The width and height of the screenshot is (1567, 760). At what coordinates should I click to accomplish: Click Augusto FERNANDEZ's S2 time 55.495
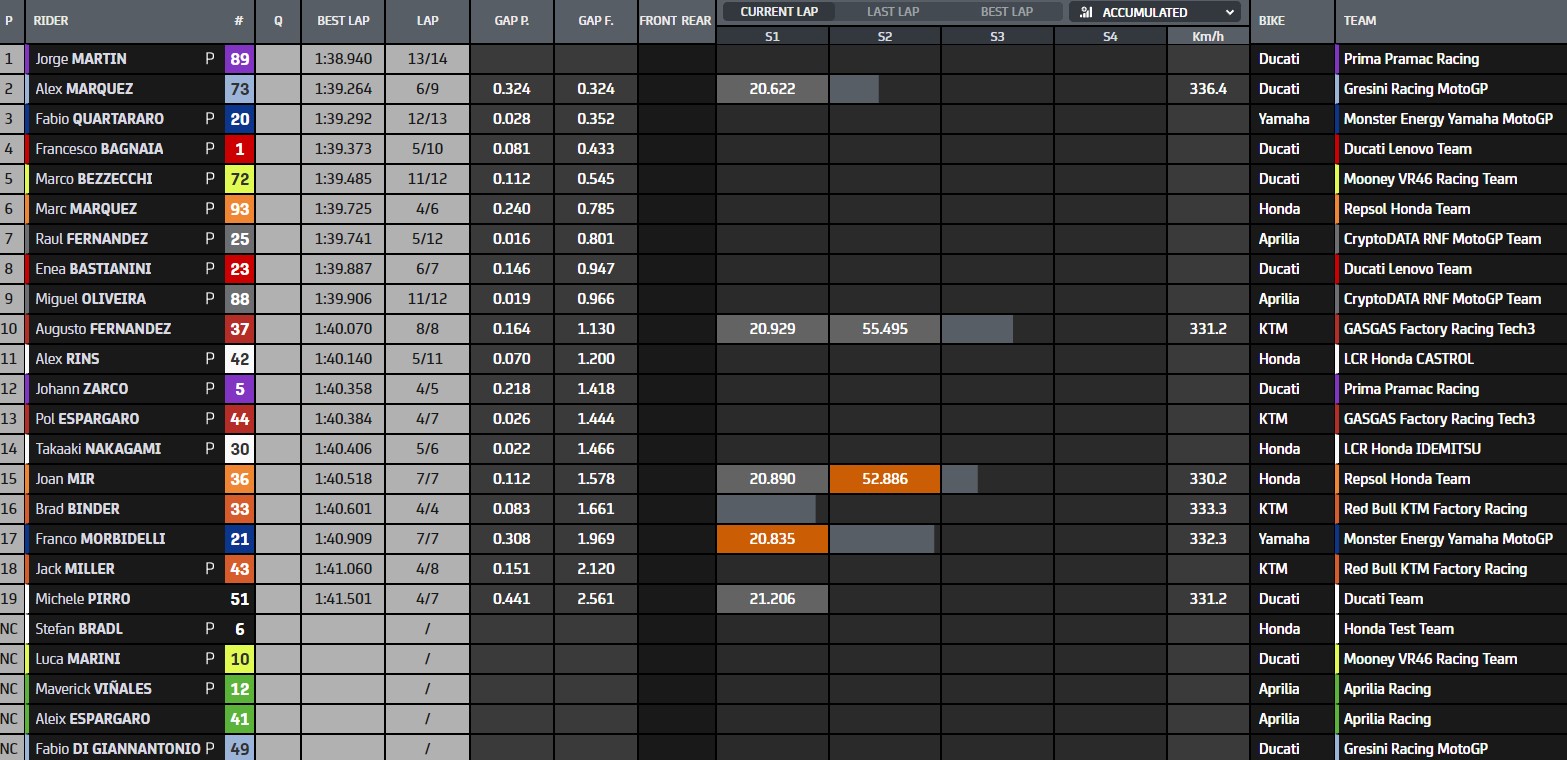tap(885, 329)
